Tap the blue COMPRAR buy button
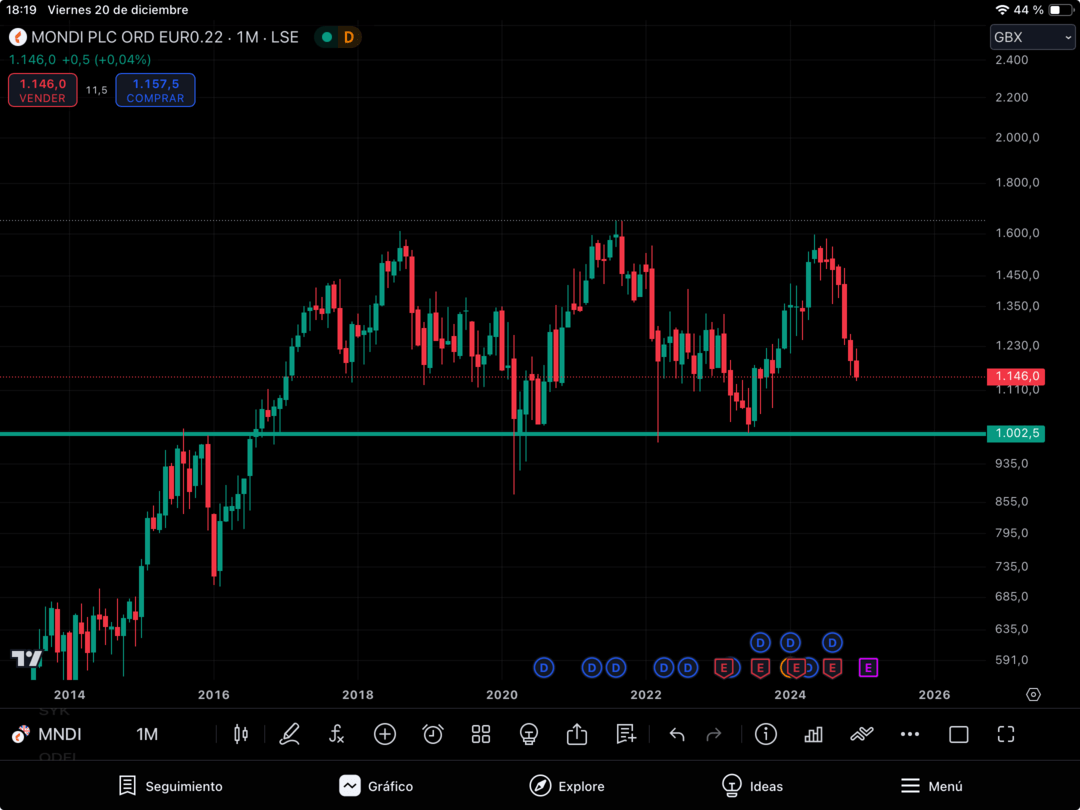Screen dimensions: 1080x810 tap(155, 90)
